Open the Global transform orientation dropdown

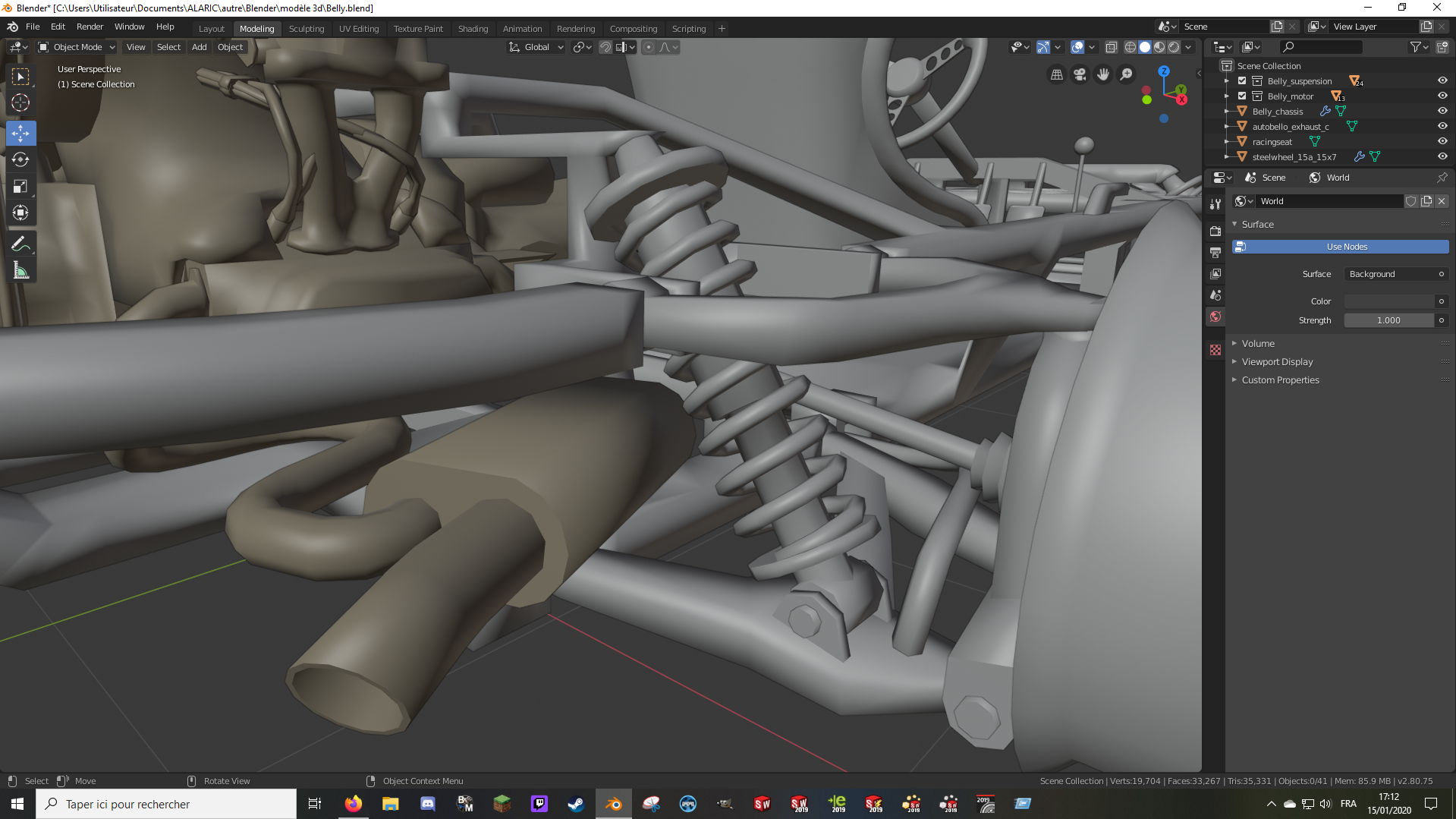pyautogui.click(x=536, y=47)
